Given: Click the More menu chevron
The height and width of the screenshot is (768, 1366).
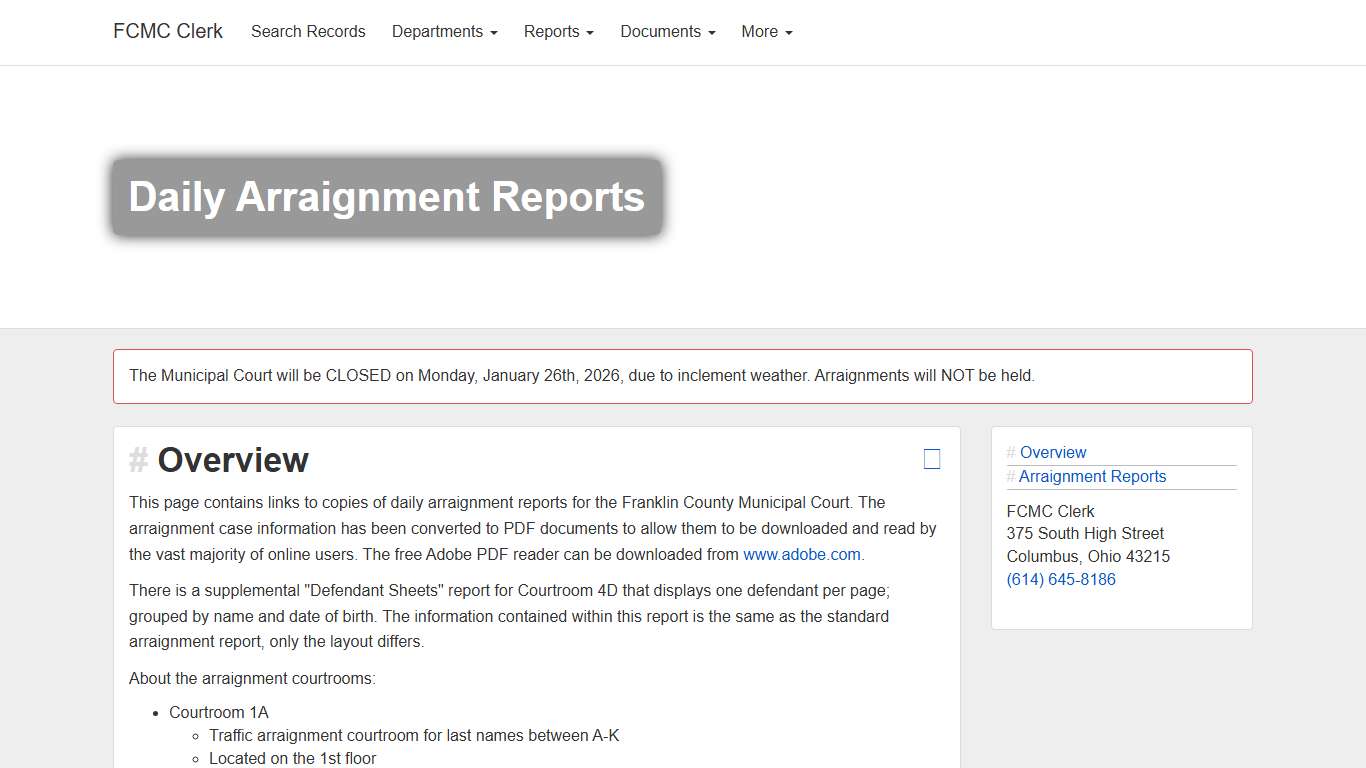Looking at the screenshot, I should coord(787,32).
